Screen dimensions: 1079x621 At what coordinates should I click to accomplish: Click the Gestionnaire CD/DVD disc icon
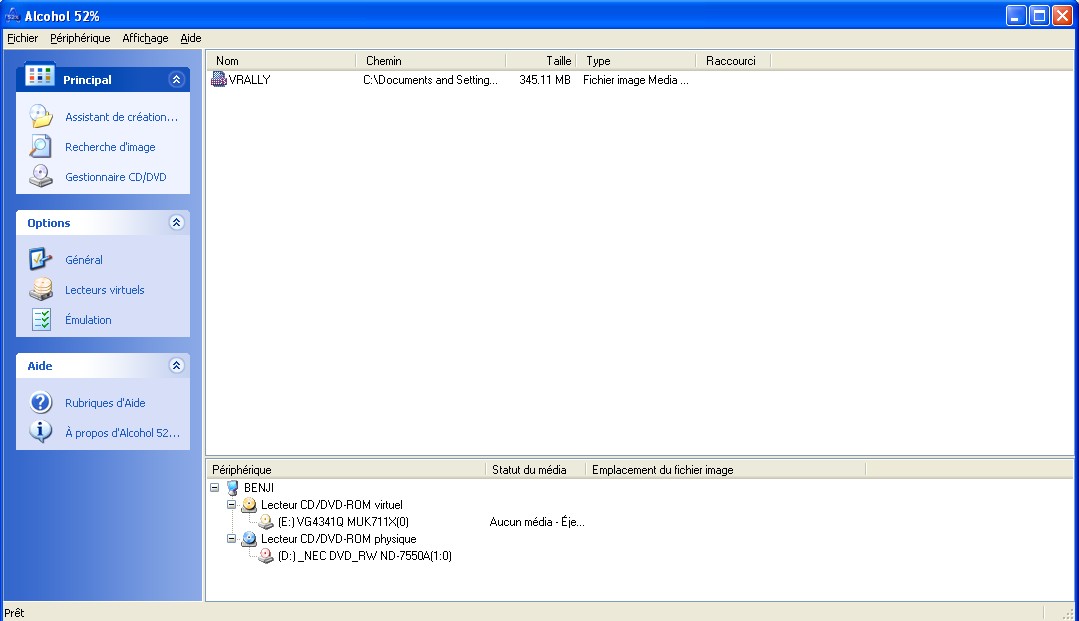pos(41,176)
